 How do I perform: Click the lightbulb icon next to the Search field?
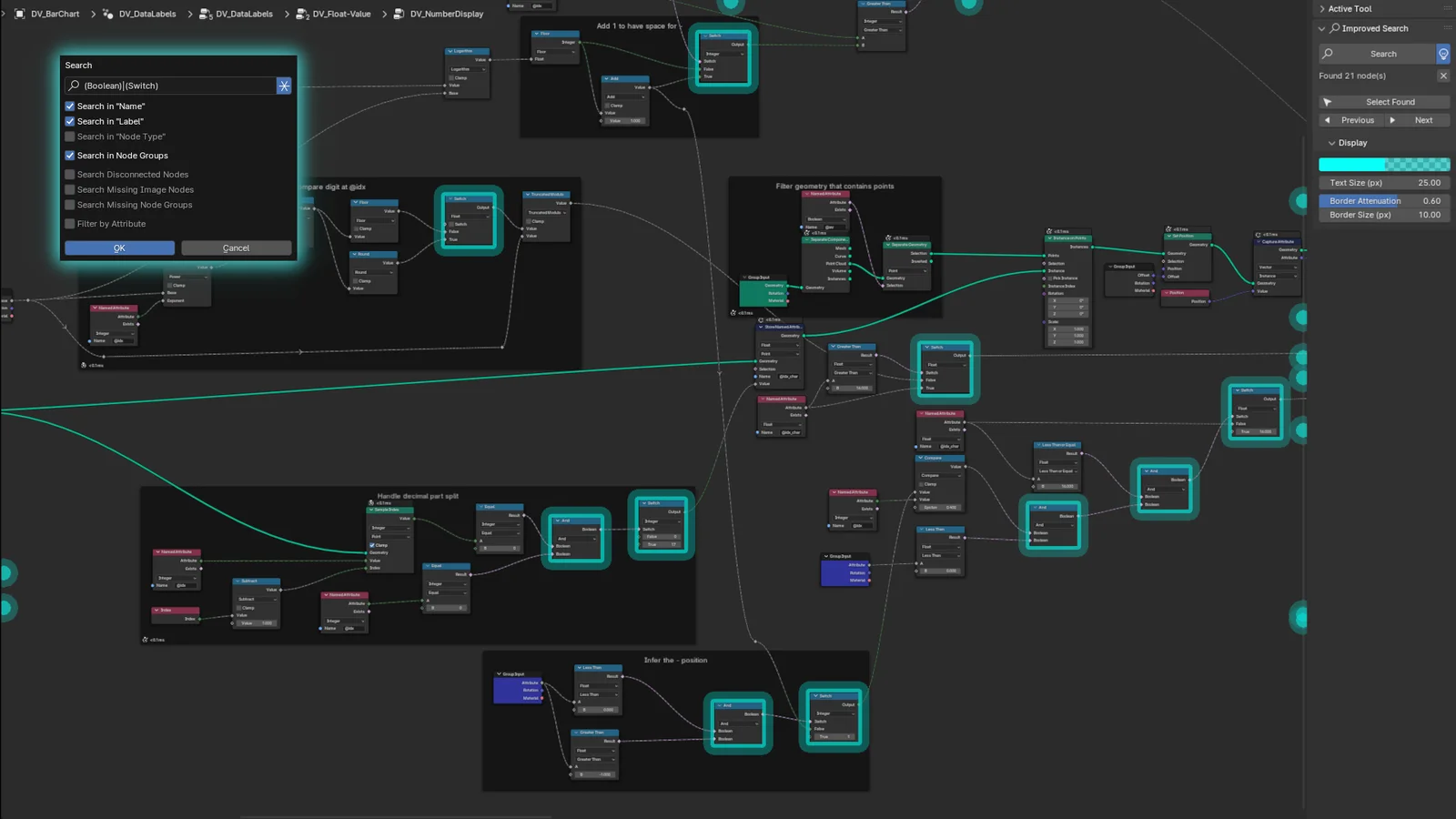[x=1442, y=54]
